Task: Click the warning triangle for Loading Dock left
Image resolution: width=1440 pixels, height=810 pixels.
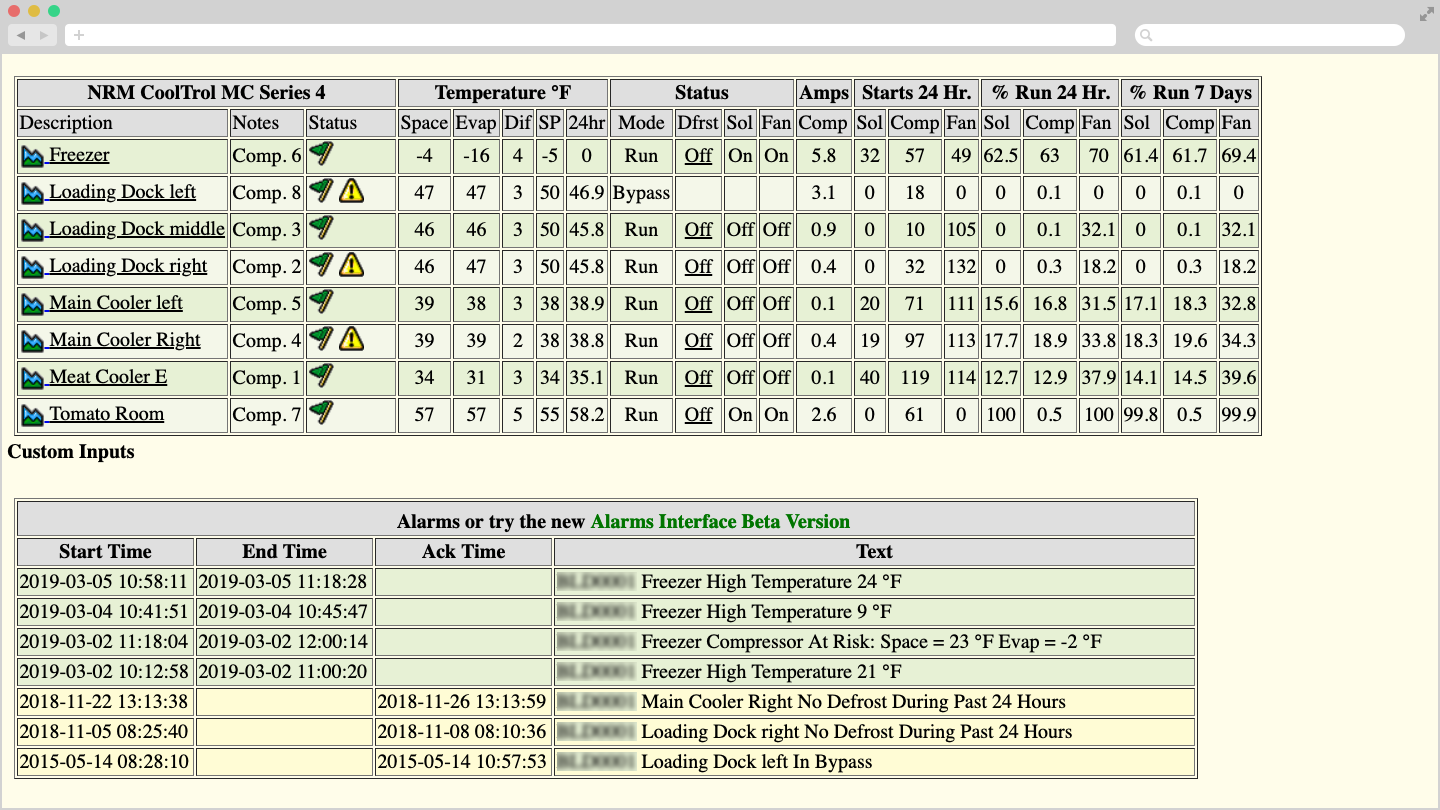Action: click(x=351, y=191)
